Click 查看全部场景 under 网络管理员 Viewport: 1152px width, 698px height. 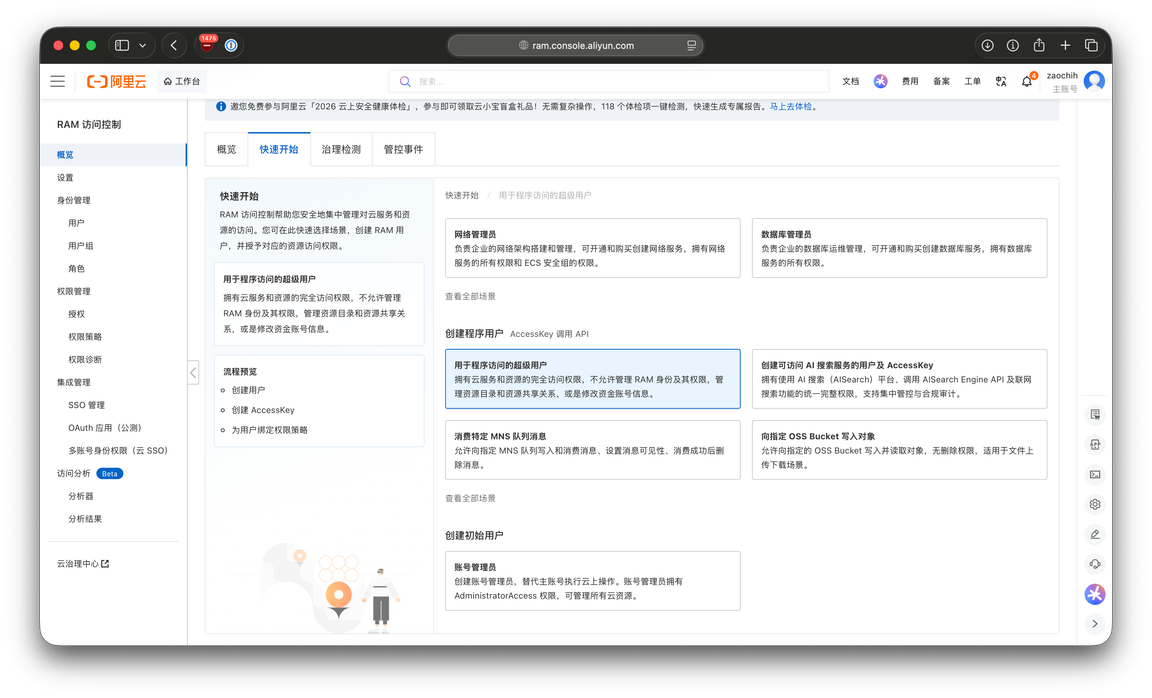pyautogui.click(x=470, y=297)
